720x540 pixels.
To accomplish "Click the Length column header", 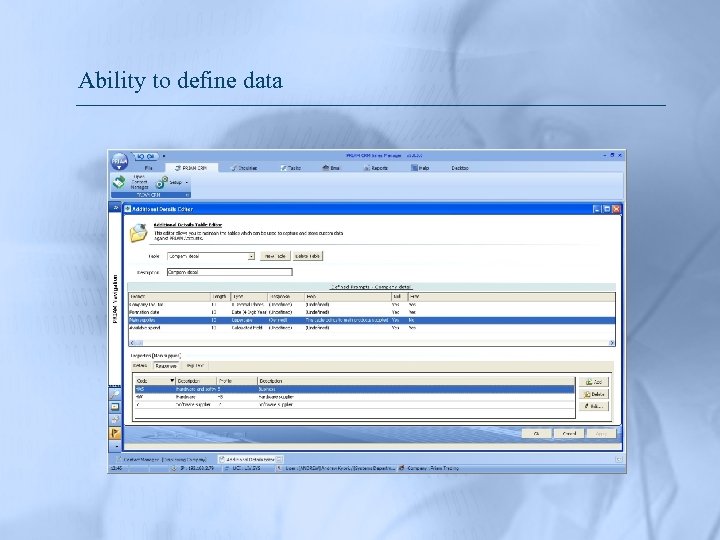I will pyautogui.click(x=220, y=297).
